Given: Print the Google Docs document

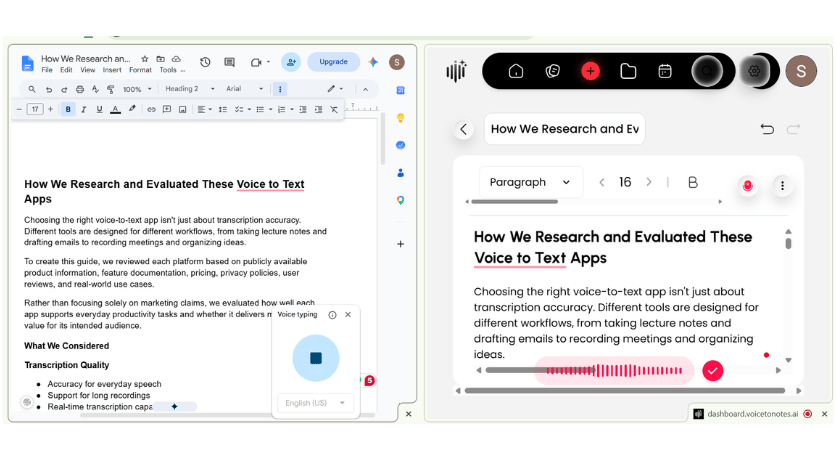Looking at the screenshot, I should (x=79, y=89).
